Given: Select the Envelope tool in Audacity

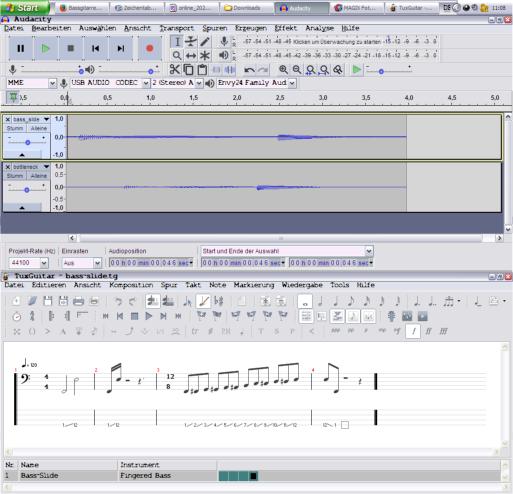Looking at the screenshot, I should pos(191,42).
